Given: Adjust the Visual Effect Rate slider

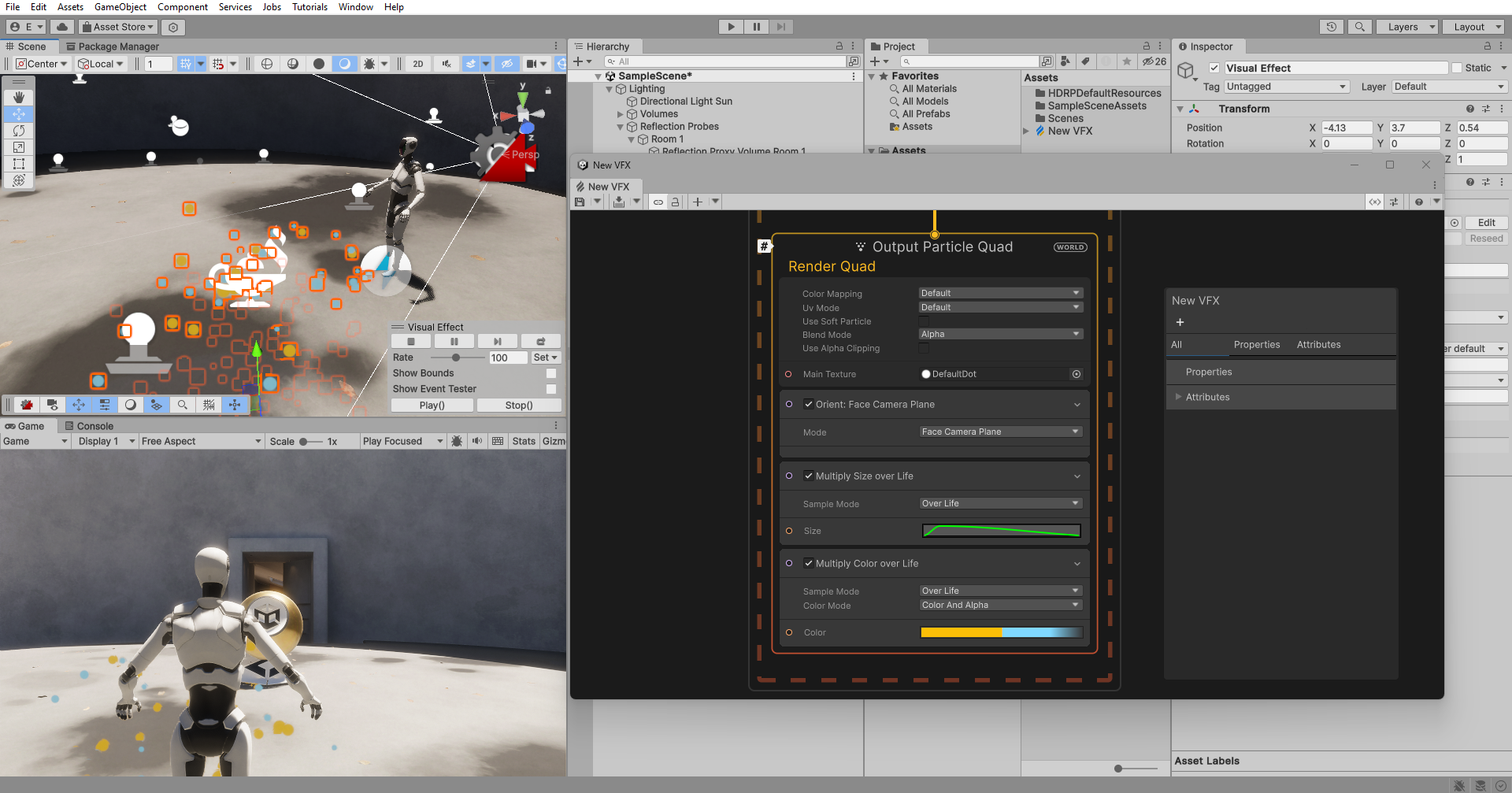Looking at the screenshot, I should [x=456, y=358].
